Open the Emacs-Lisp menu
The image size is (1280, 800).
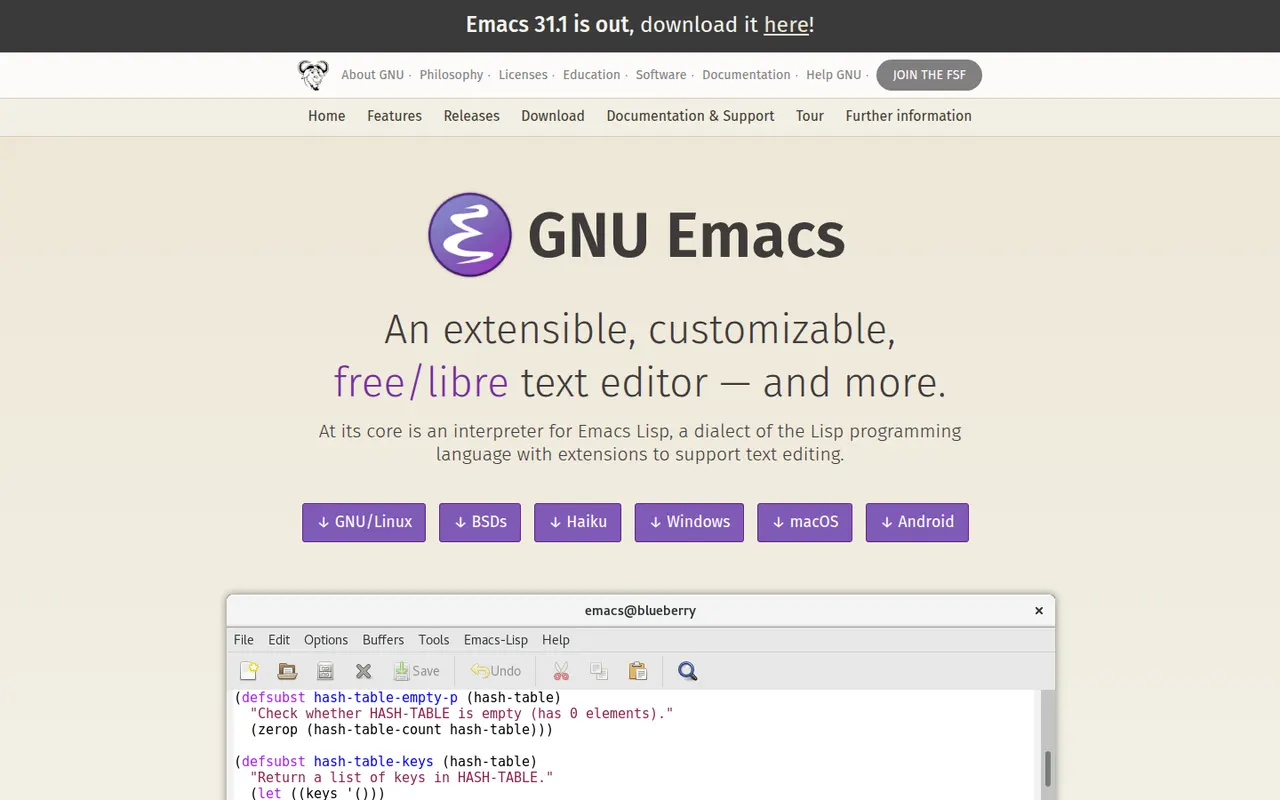tap(496, 640)
